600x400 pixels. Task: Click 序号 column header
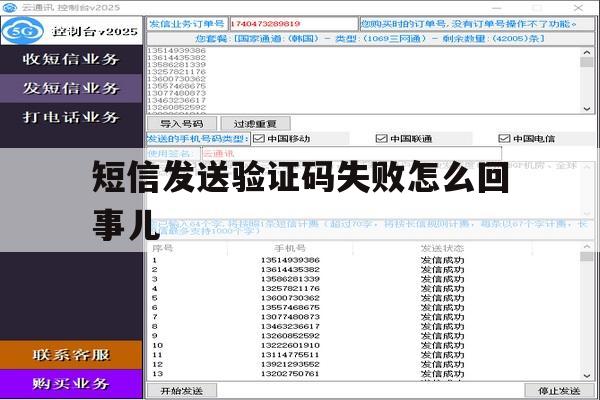pyautogui.click(x=163, y=248)
